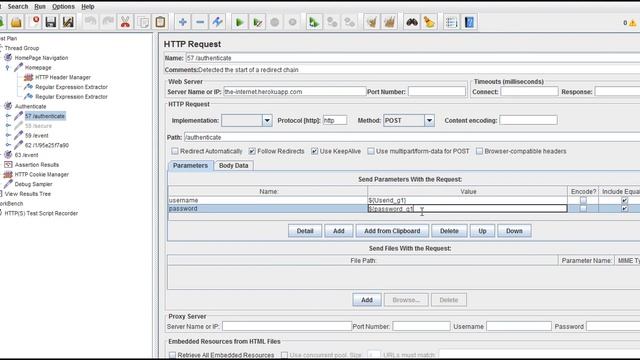Toggle Include Equals for username row

(x=624, y=200)
